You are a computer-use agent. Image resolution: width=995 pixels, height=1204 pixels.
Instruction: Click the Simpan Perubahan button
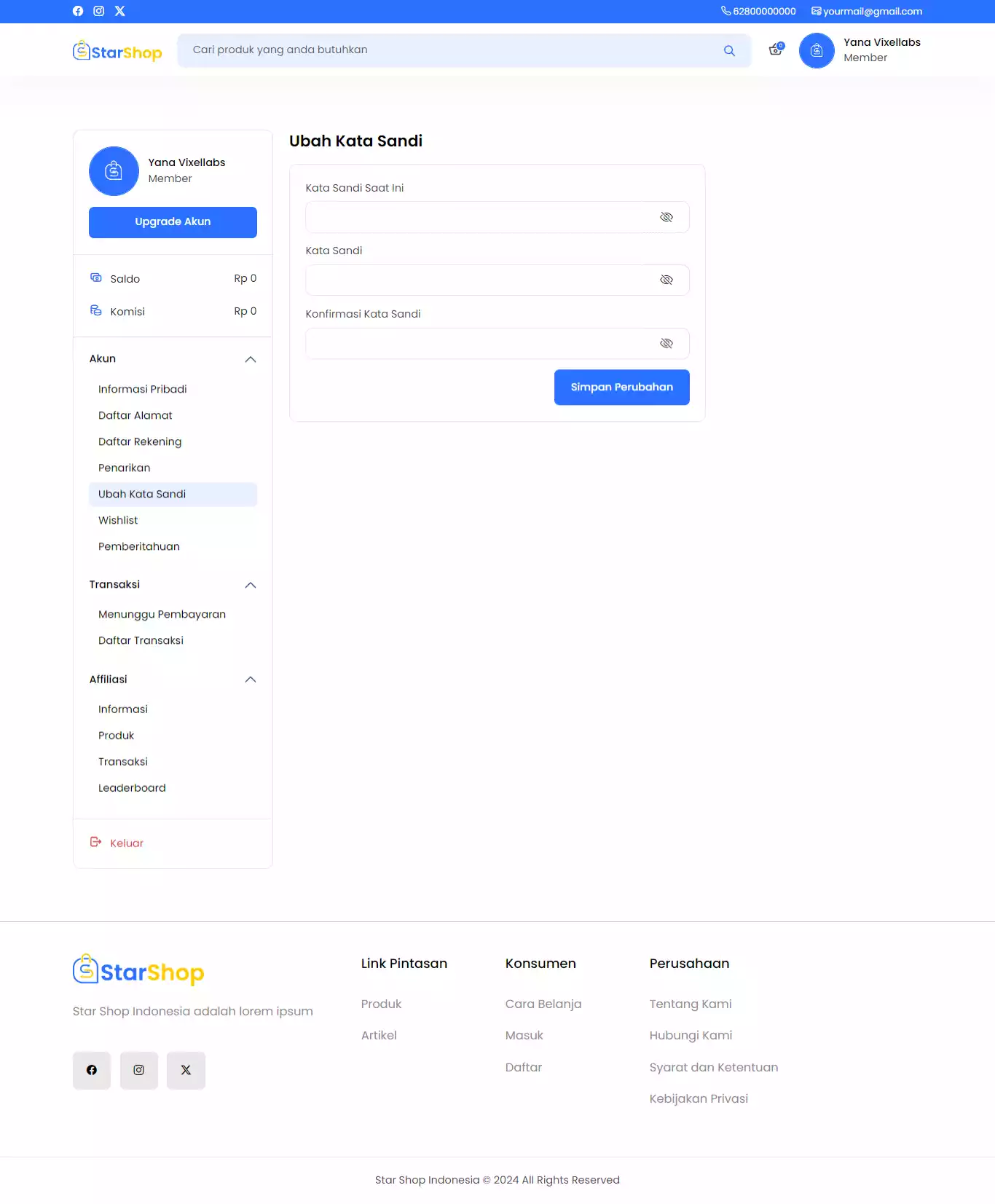[x=621, y=387]
